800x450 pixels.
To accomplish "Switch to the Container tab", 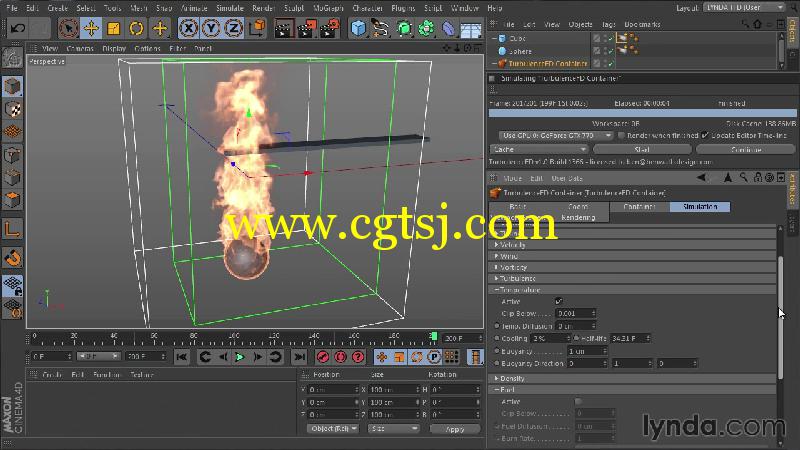I will pos(639,207).
